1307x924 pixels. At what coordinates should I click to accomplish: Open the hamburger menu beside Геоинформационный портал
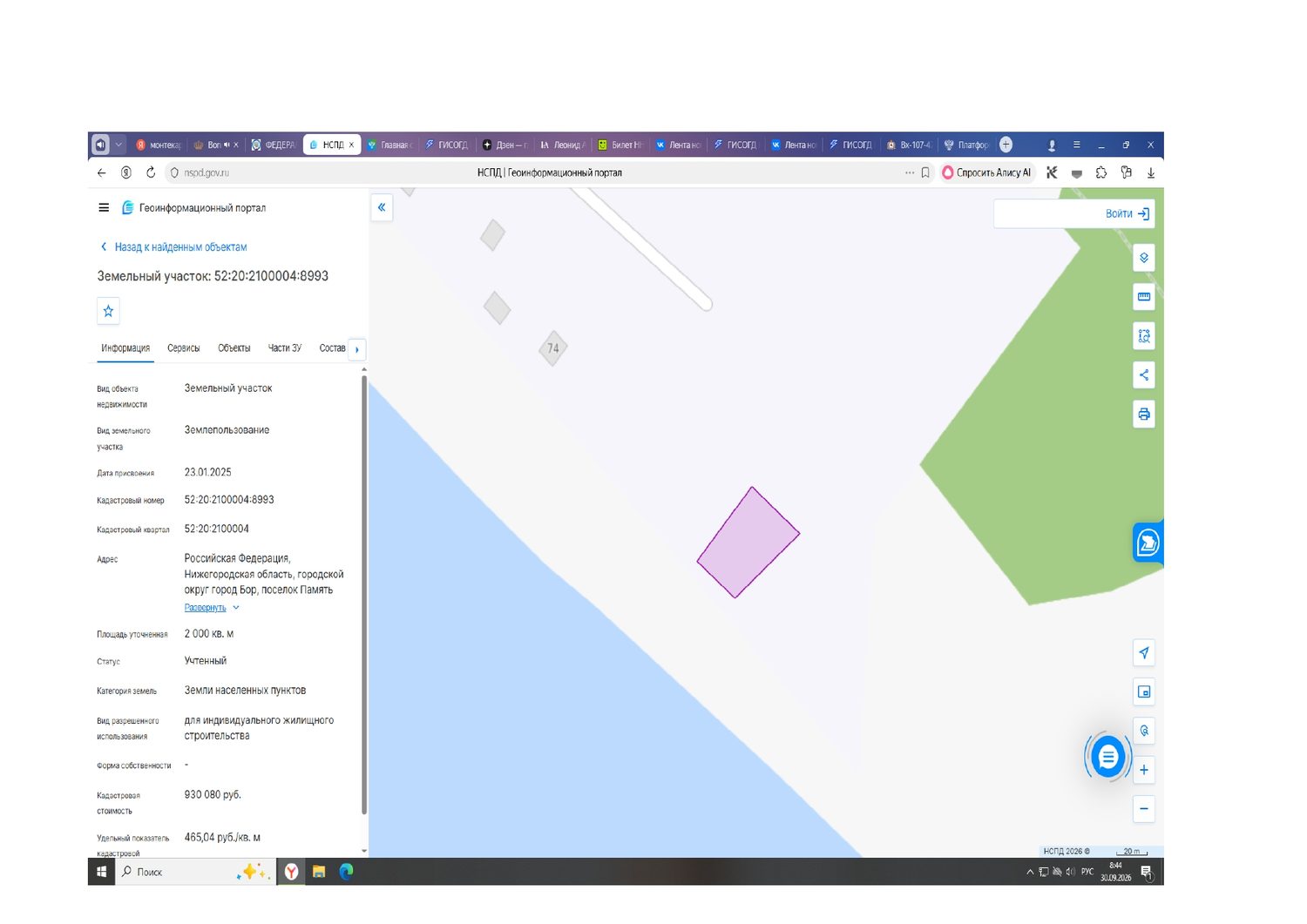tap(104, 207)
